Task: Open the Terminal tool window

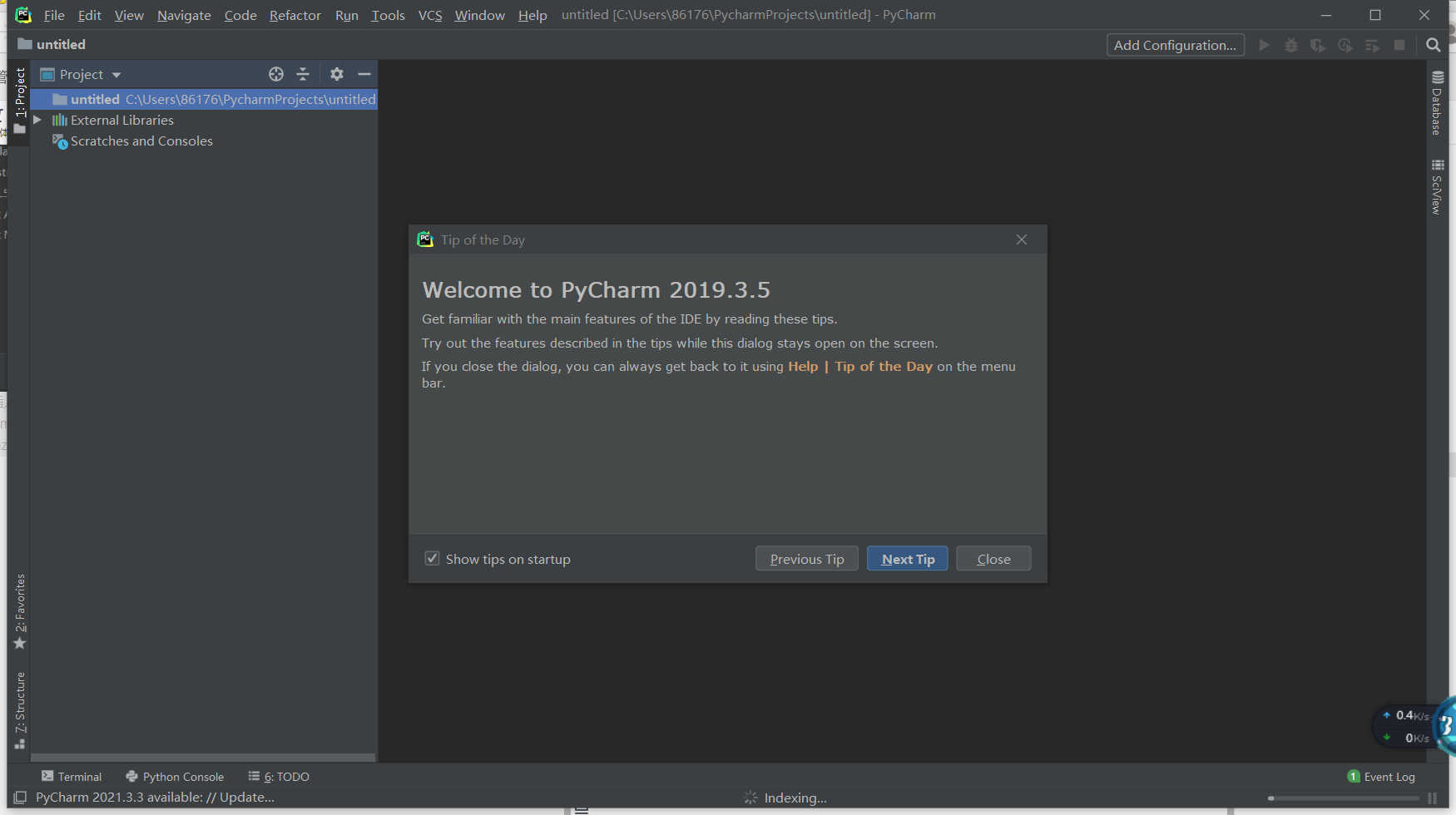Action: pyautogui.click(x=72, y=777)
